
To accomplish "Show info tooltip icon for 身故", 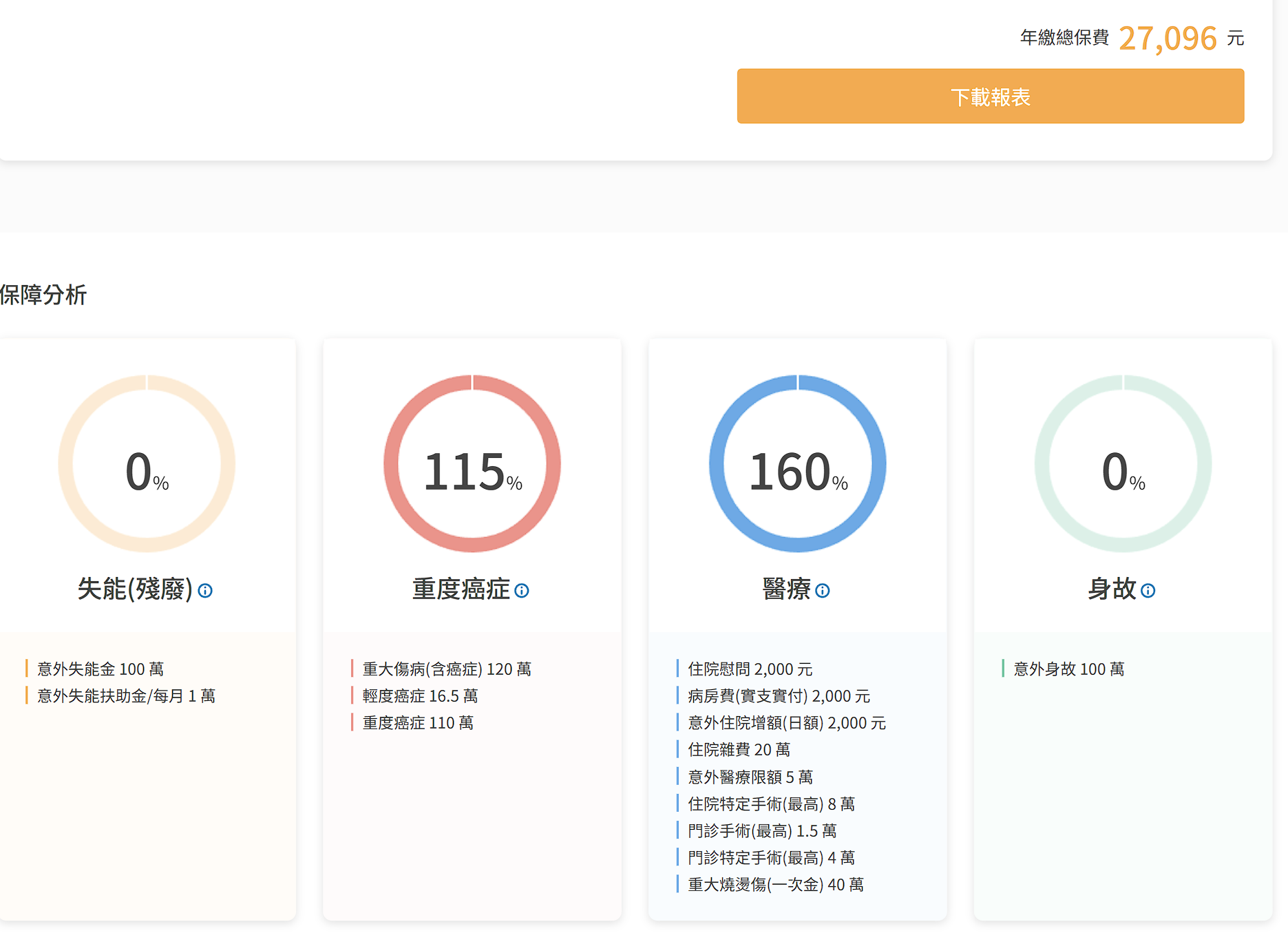I will [1148, 591].
